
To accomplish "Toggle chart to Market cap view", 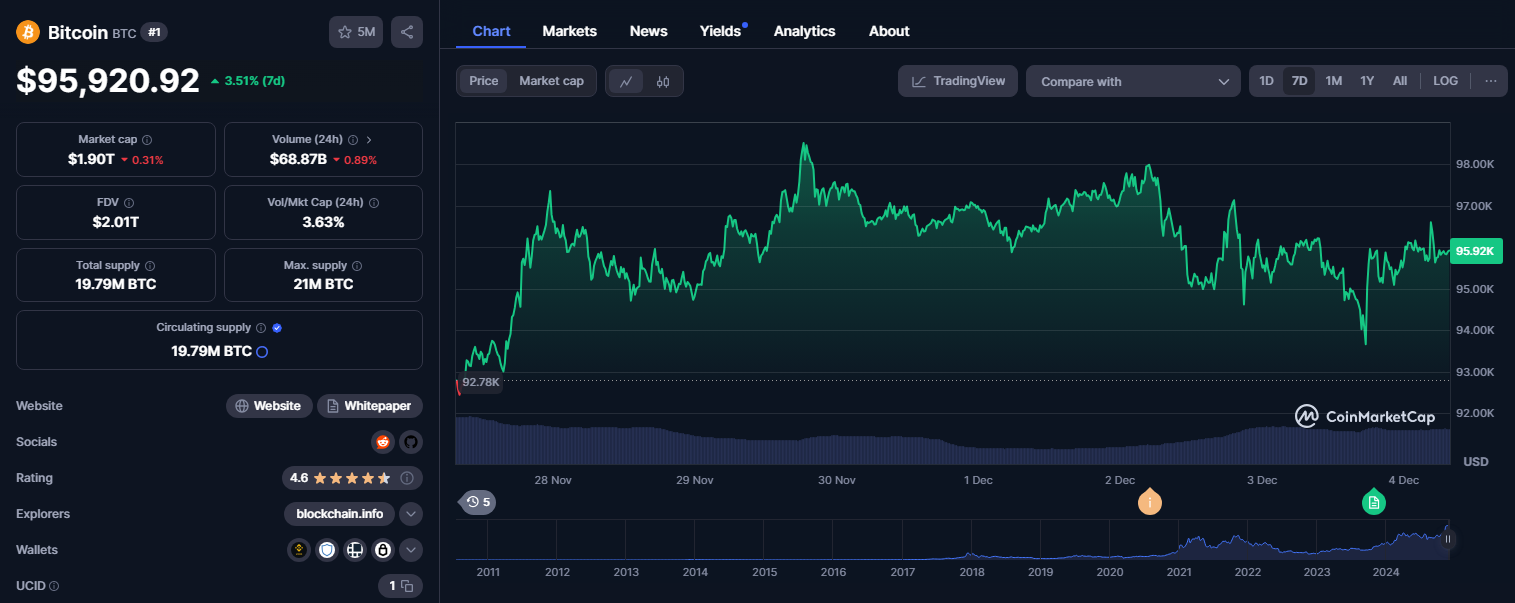I will click(x=551, y=81).
